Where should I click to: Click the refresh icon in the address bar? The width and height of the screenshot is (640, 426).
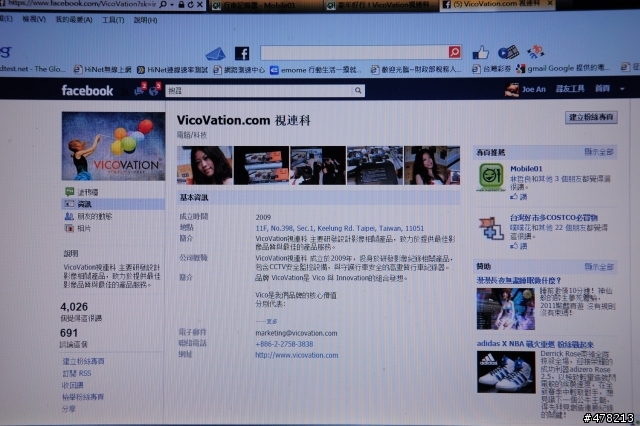pos(191,4)
